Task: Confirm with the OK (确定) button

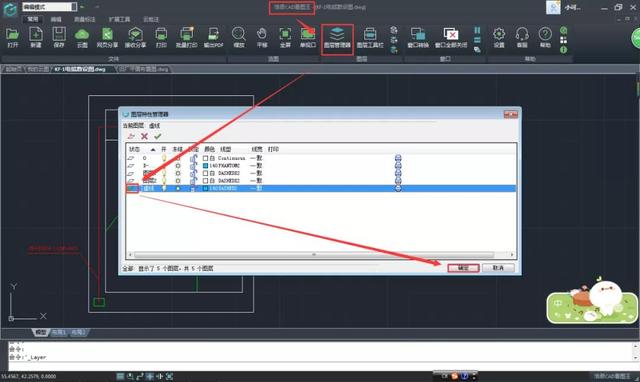Action: coord(463,268)
